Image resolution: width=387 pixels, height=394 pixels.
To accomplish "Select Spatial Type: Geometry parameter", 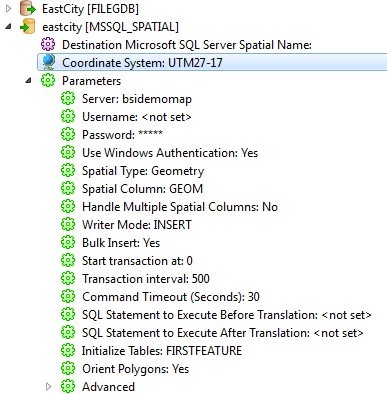I will (143, 171).
